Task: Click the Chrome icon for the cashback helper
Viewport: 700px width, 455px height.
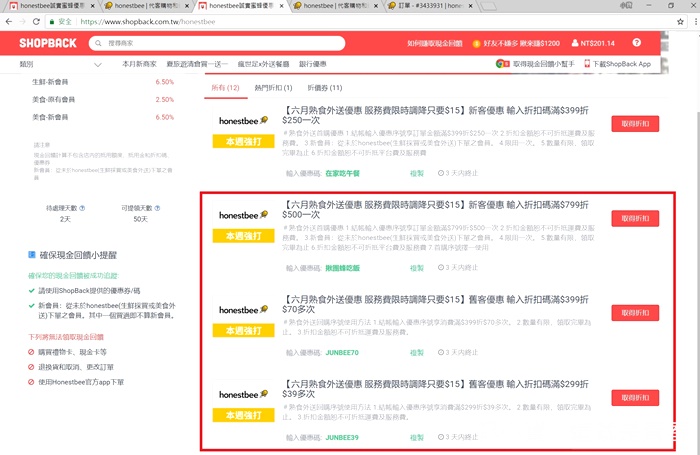Action: pos(500,63)
